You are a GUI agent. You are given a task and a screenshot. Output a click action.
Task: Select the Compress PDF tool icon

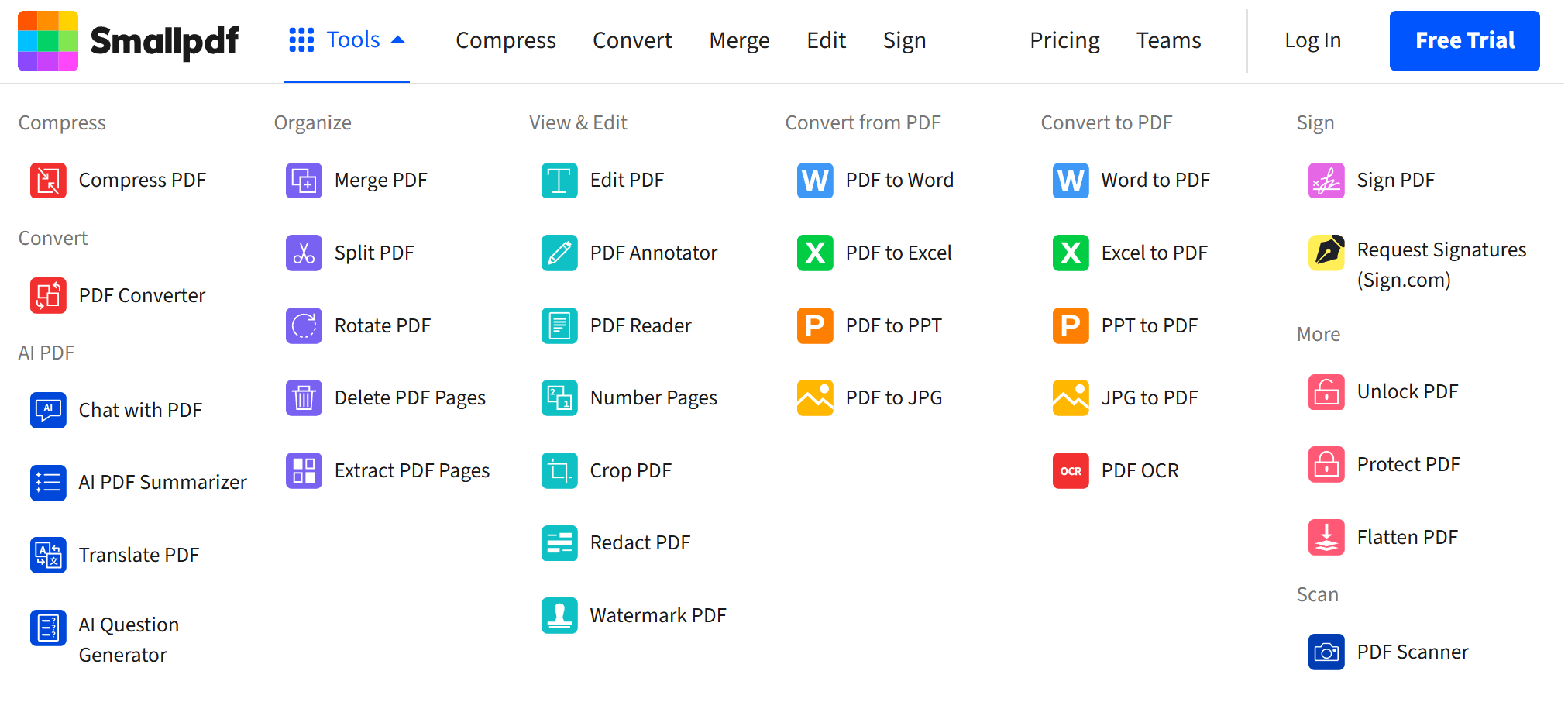click(x=47, y=180)
